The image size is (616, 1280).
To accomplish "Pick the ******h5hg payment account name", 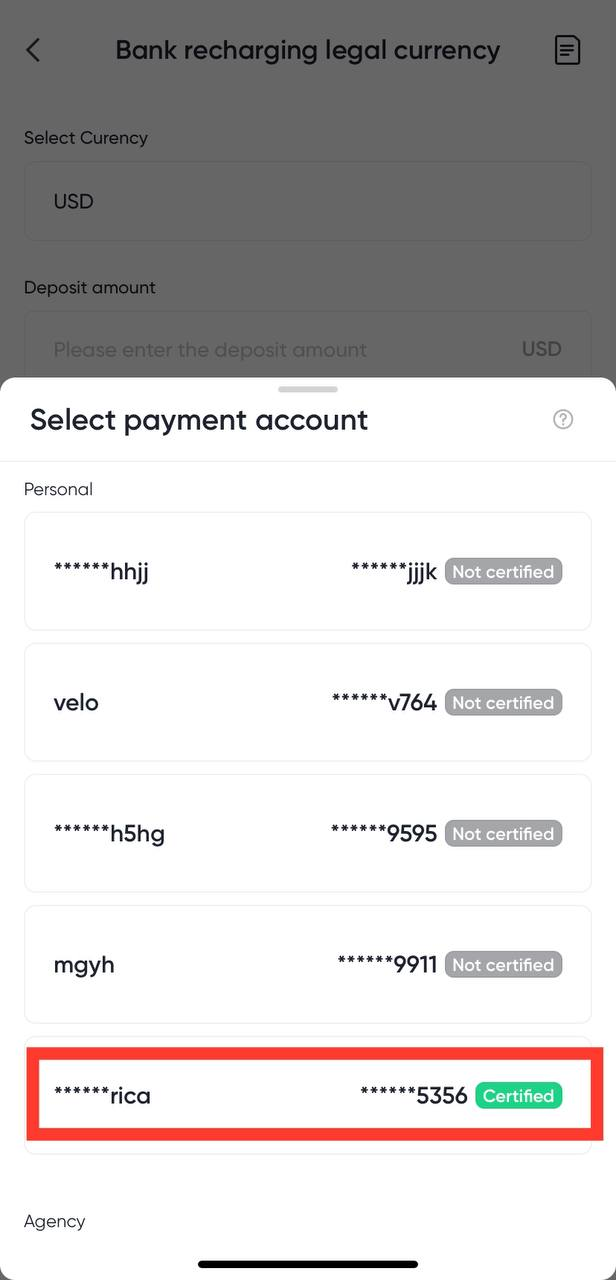I will click(109, 834).
